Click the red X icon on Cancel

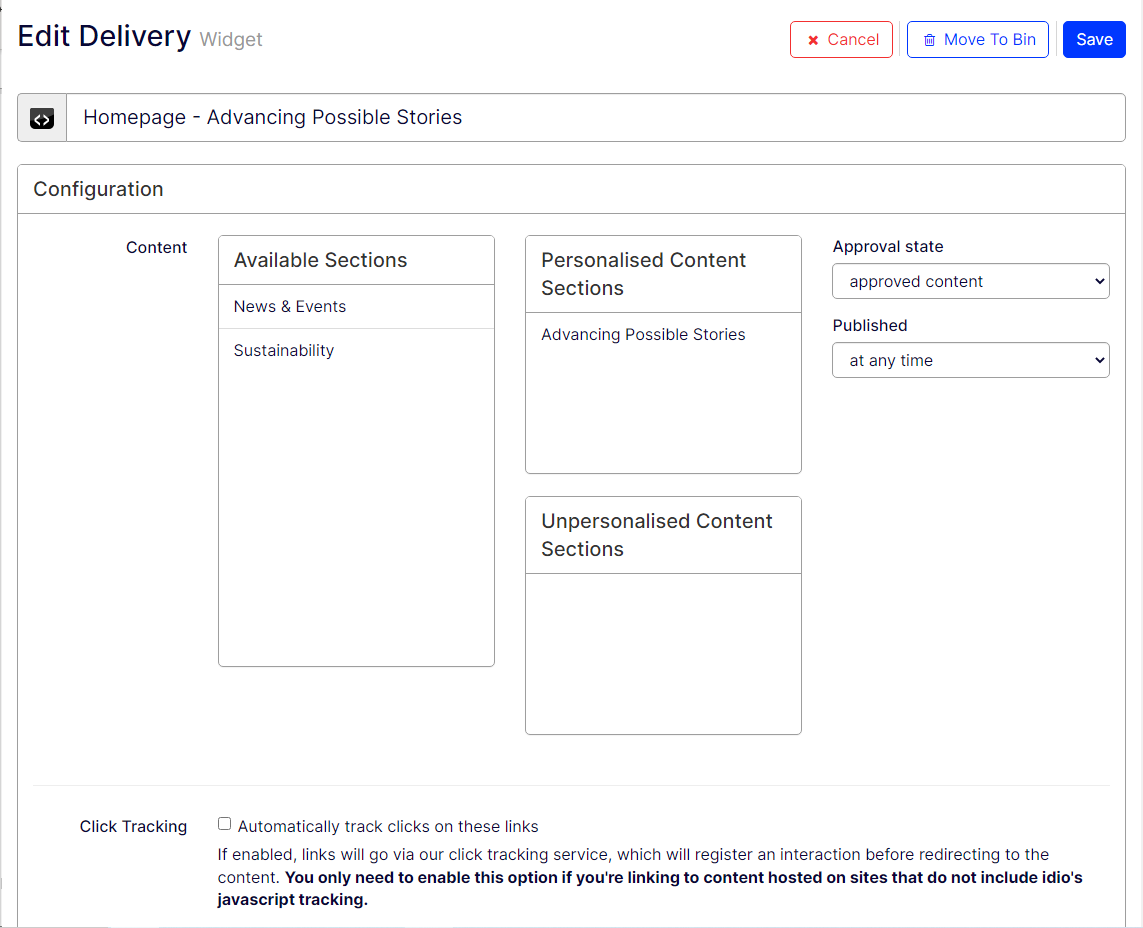pyautogui.click(x=813, y=40)
